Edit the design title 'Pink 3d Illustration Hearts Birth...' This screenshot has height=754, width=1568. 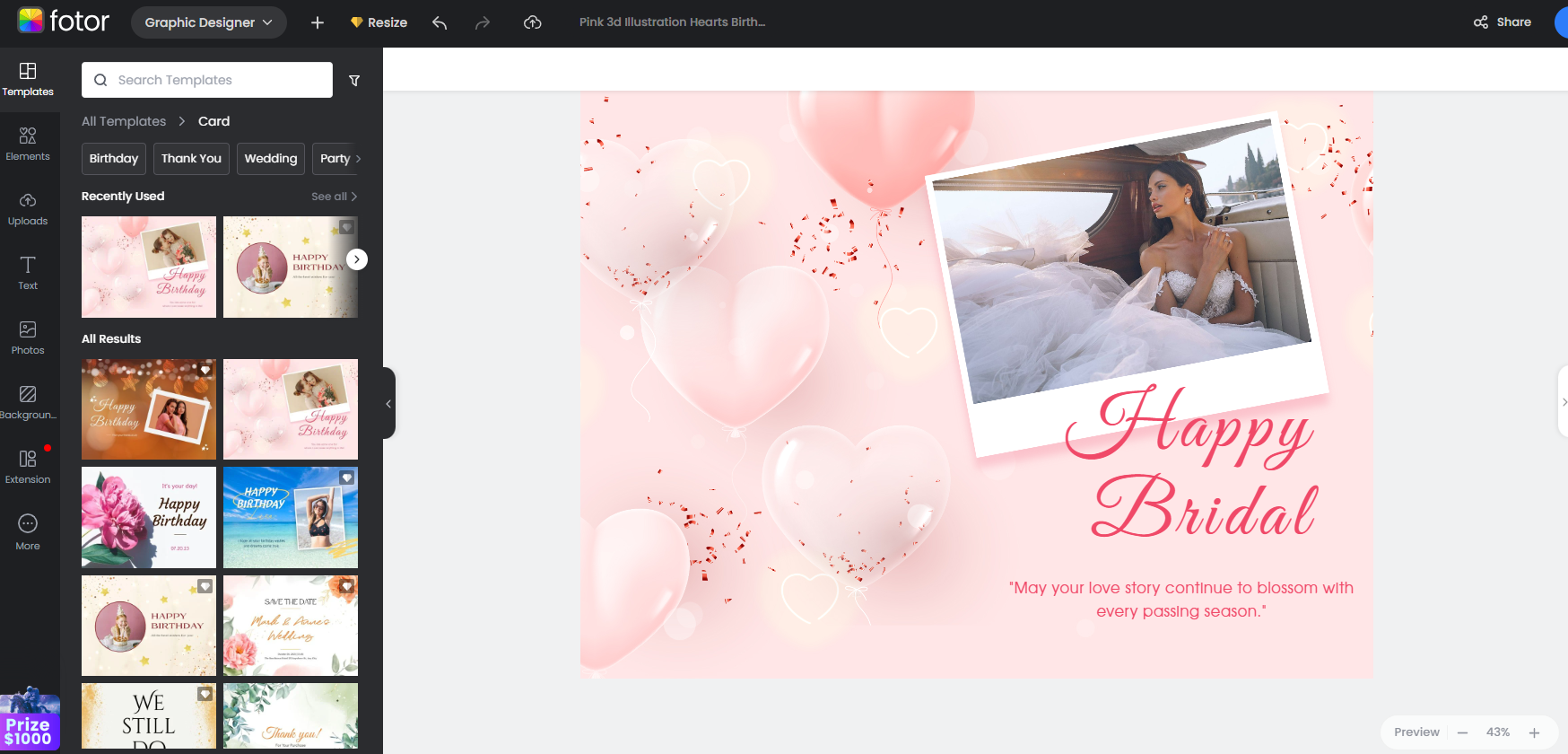pos(672,22)
